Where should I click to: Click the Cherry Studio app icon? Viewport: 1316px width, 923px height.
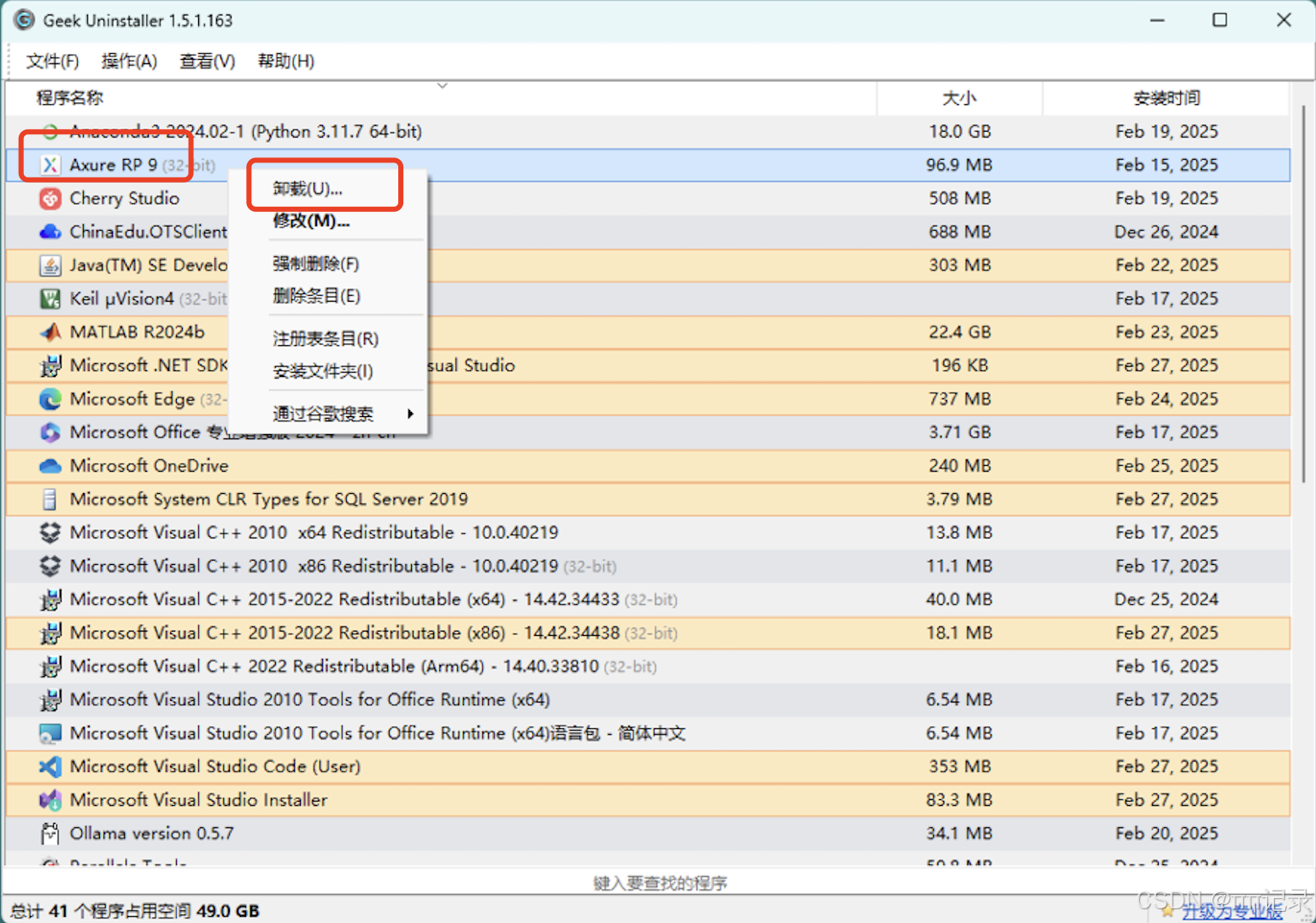(x=50, y=198)
